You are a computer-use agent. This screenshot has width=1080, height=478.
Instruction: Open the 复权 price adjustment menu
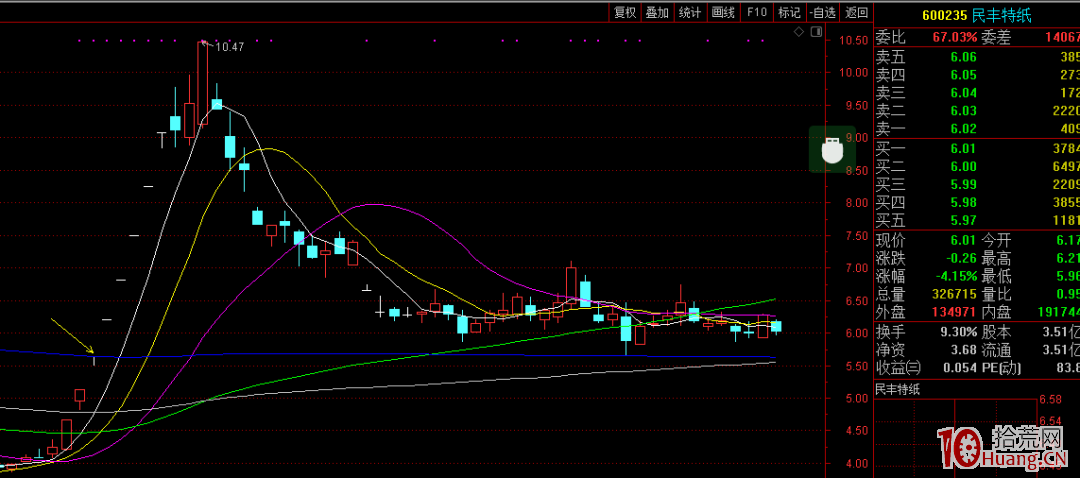pos(625,12)
